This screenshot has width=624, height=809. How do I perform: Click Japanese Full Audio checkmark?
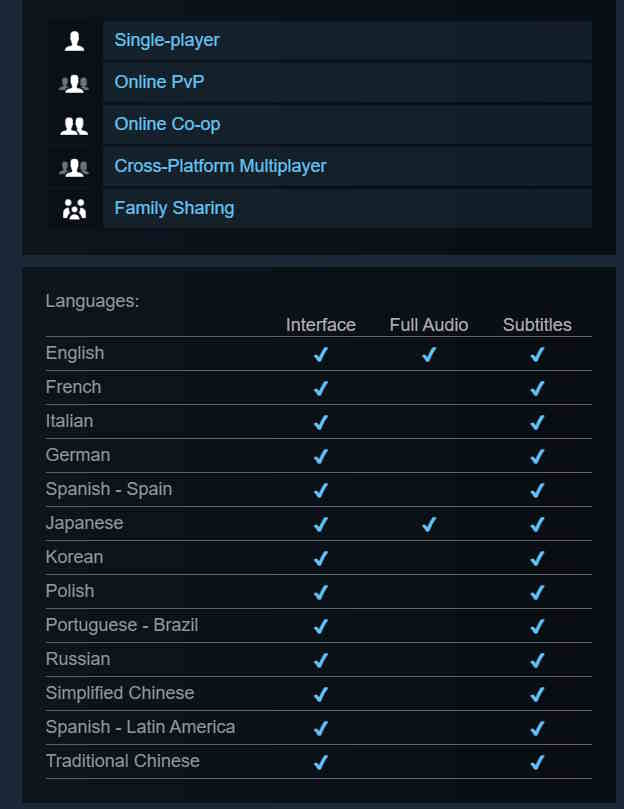[429, 524]
